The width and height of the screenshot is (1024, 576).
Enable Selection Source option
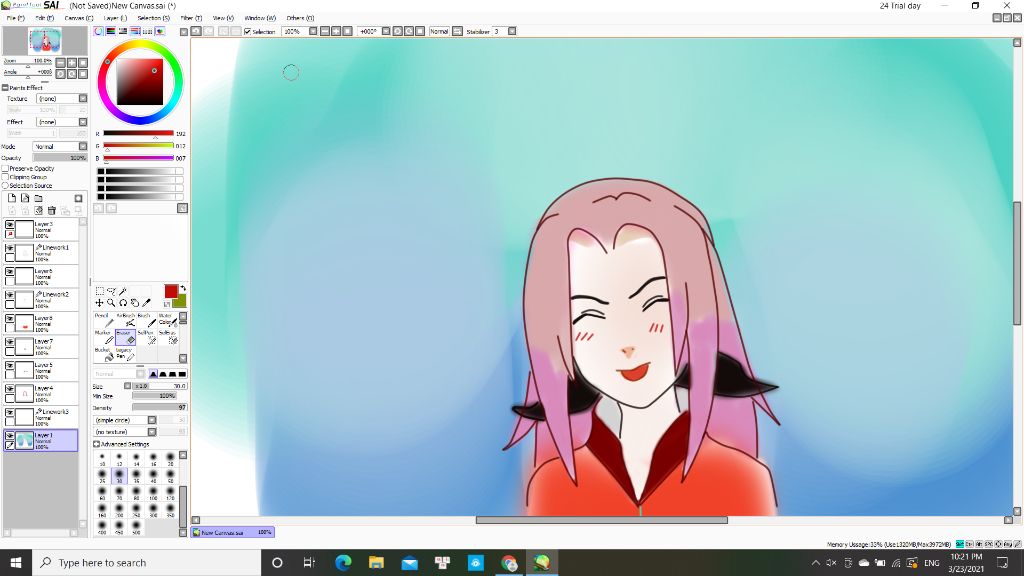tap(5, 185)
